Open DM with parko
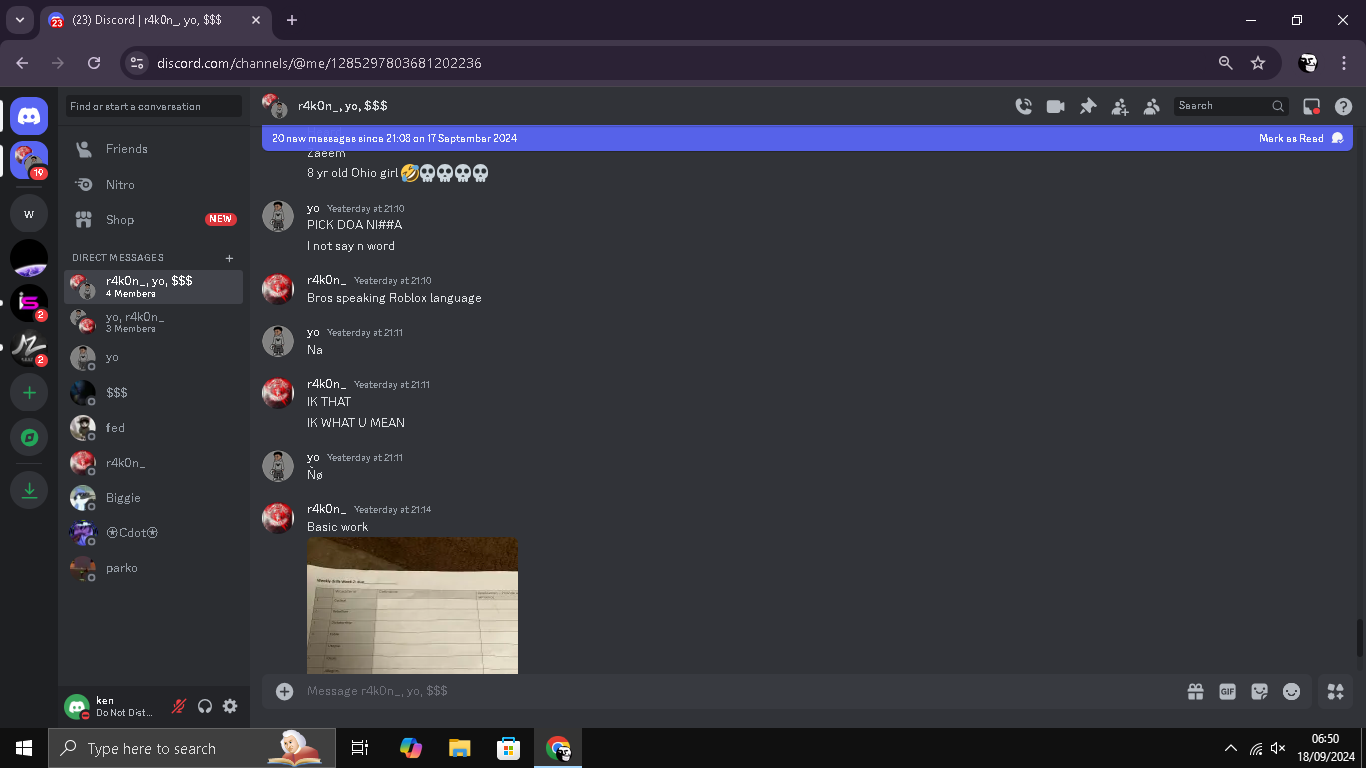This screenshot has width=1366, height=768. [x=153, y=567]
